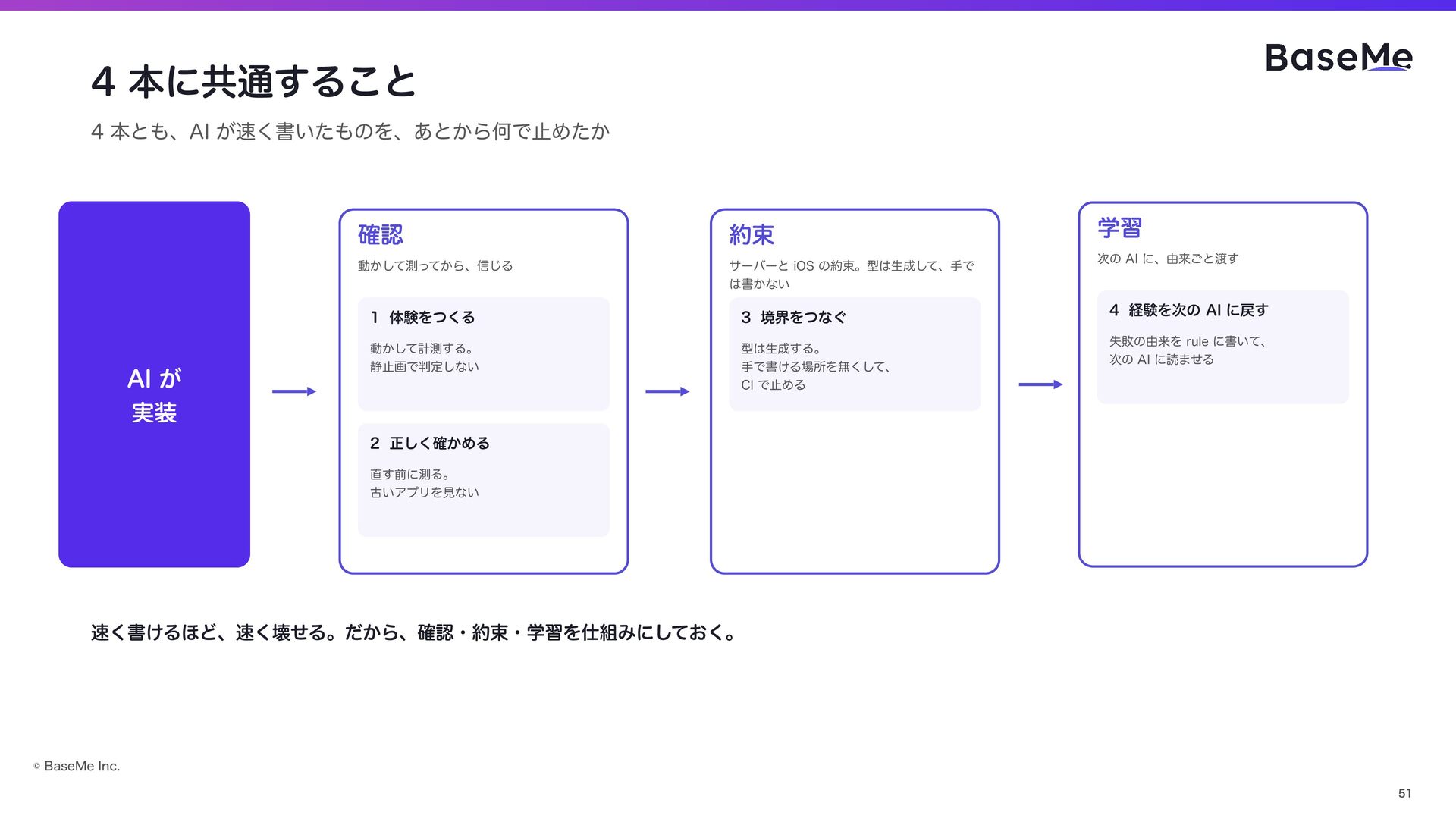Select the 2 正しく確かめる card
The image size is (1456, 819).
(484, 480)
